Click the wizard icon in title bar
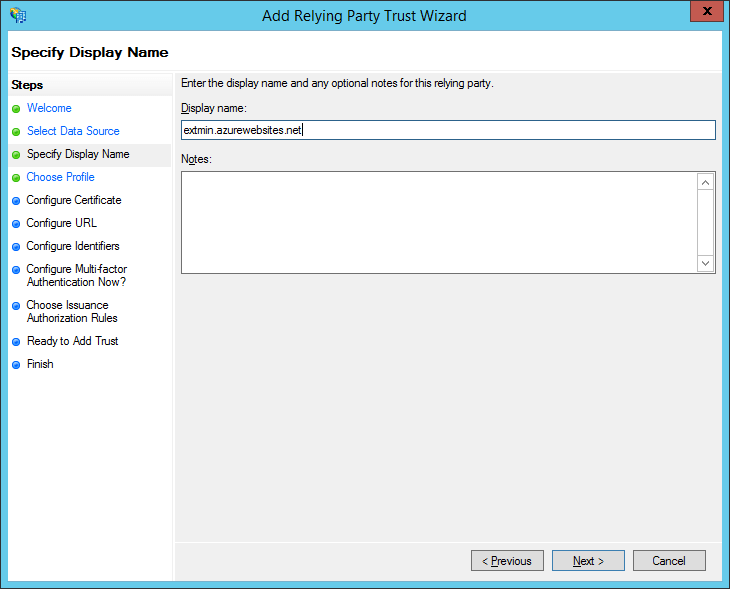The height and width of the screenshot is (589, 730). point(17,15)
